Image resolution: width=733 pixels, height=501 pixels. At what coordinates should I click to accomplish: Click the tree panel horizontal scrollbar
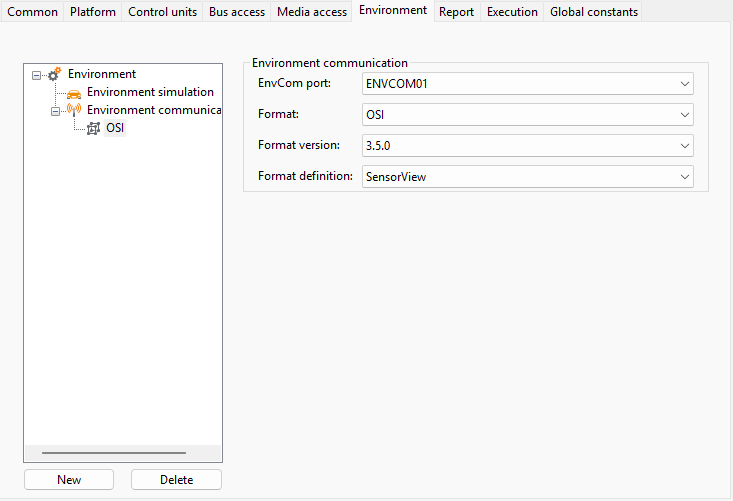point(114,453)
